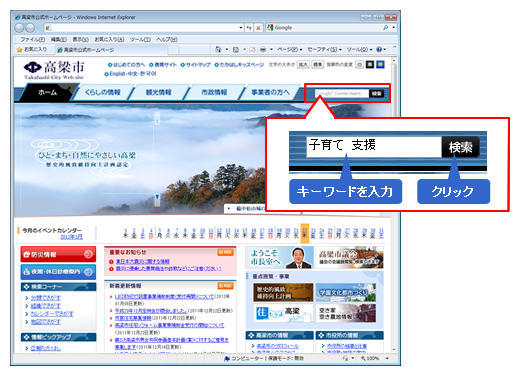Click the orange RSS badge for 新着更新情報

(x=225, y=286)
